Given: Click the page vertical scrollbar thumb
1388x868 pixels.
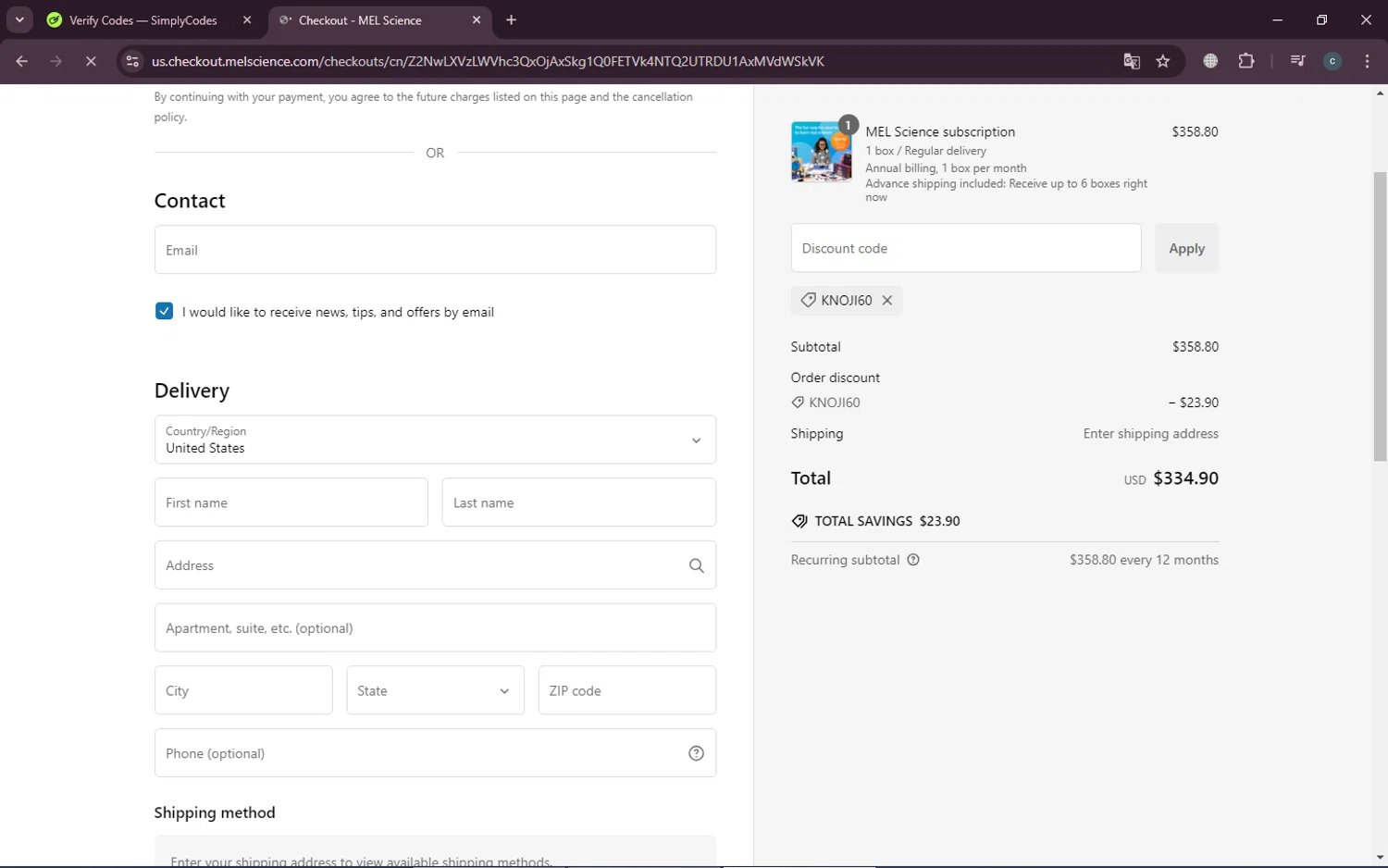Looking at the screenshot, I should coord(1380,316).
